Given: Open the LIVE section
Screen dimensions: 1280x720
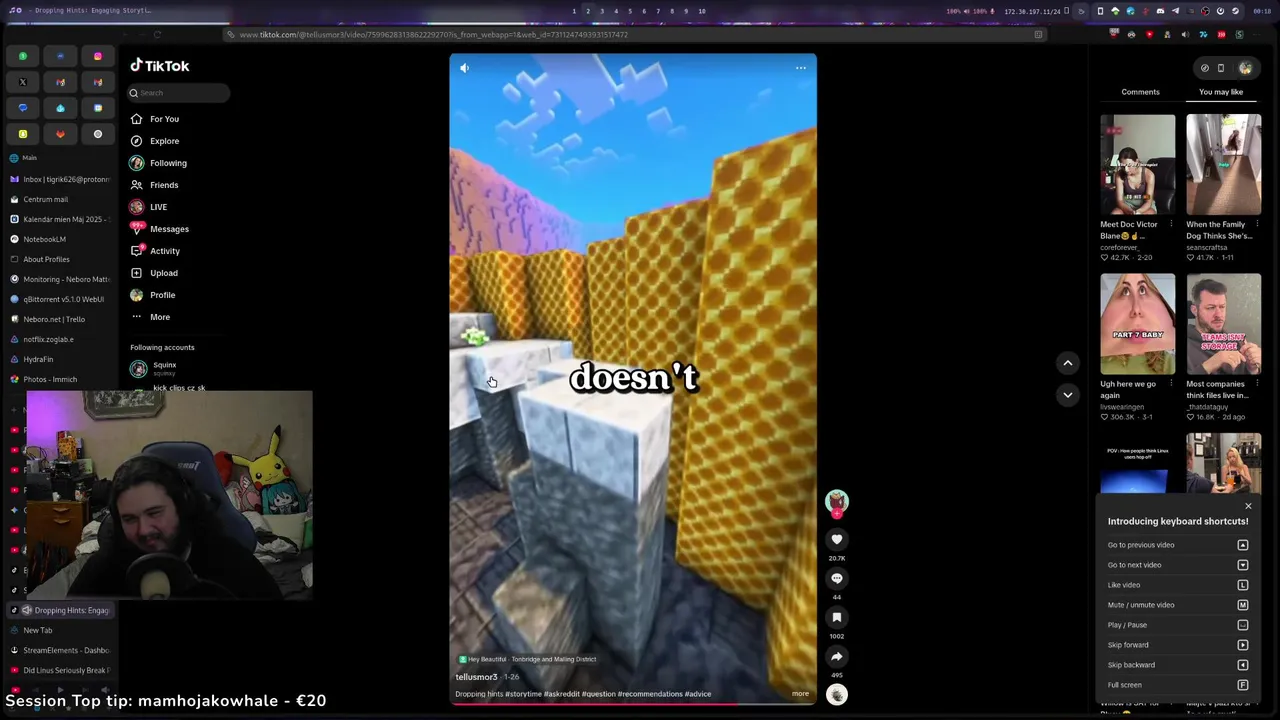Looking at the screenshot, I should [149, 207].
